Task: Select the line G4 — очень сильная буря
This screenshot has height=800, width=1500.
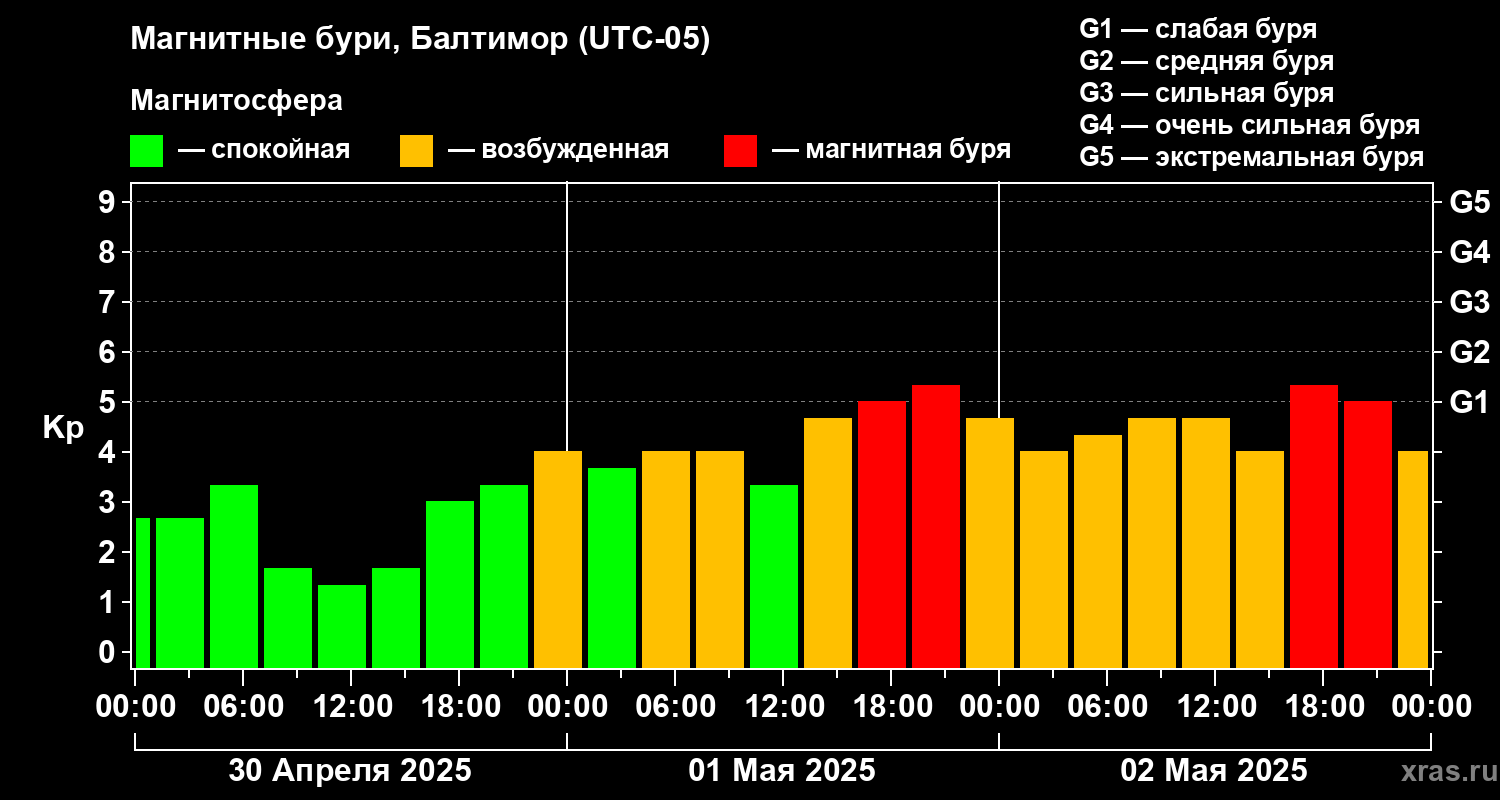Action: [1250, 125]
